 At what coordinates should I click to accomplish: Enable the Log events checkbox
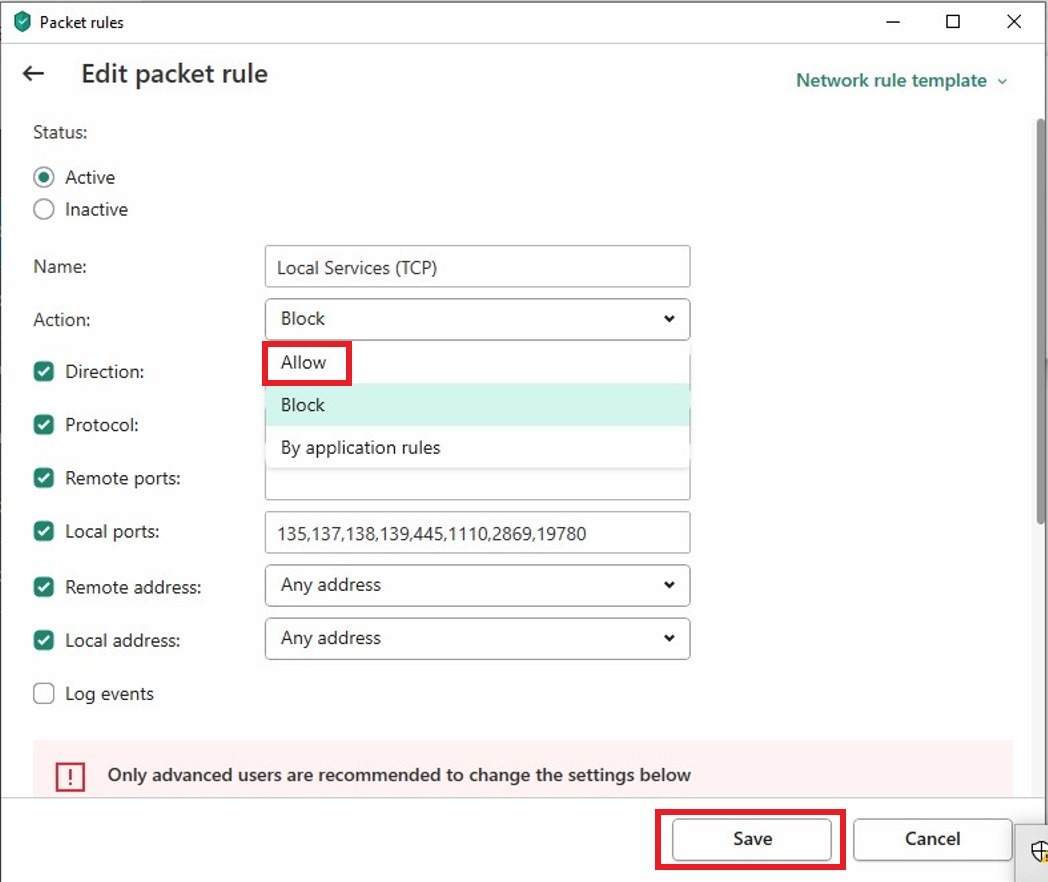44,694
